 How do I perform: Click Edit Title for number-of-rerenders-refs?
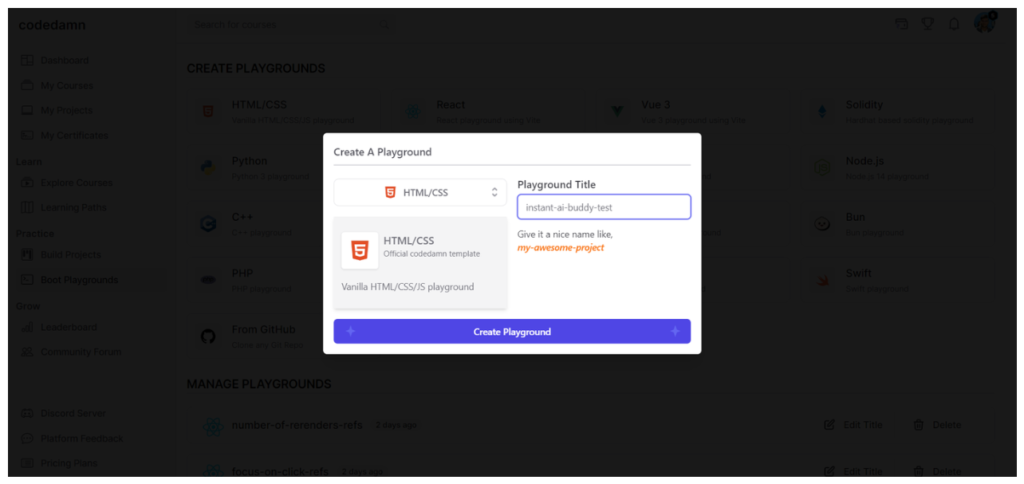[x=853, y=425]
